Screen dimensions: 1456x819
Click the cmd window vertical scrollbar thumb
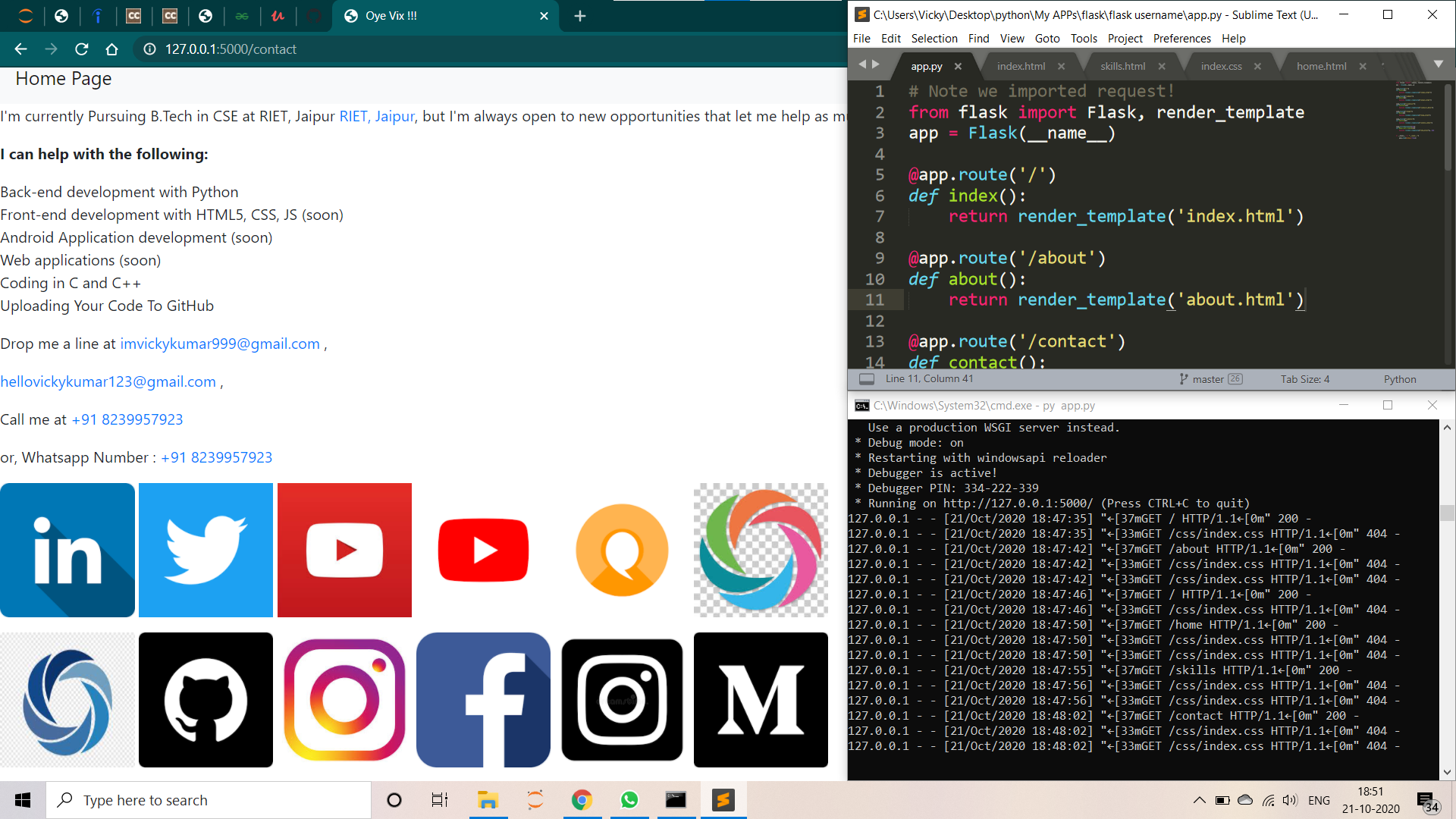pyautogui.click(x=1447, y=513)
